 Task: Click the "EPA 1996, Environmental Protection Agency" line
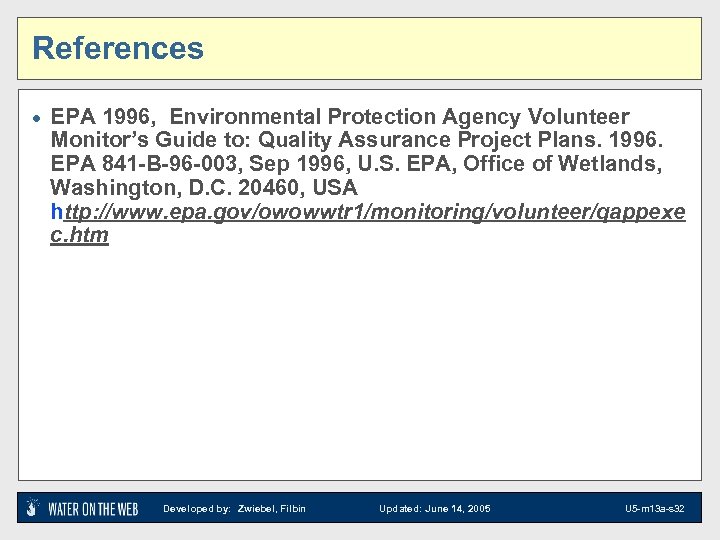(x=250, y=117)
